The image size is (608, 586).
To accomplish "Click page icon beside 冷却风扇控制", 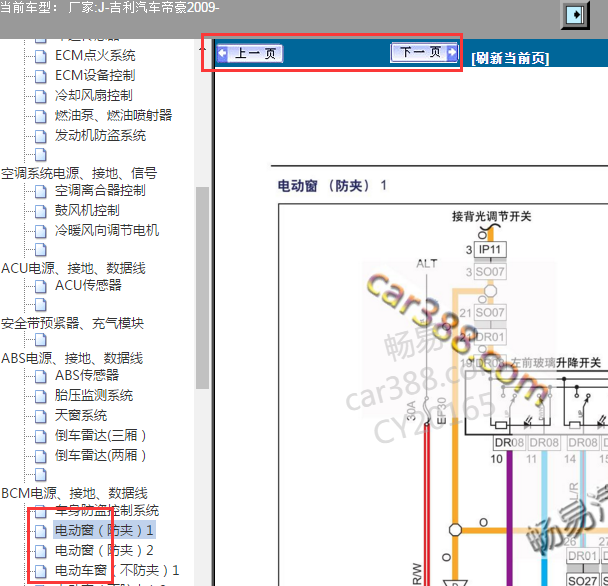I will tap(40, 97).
